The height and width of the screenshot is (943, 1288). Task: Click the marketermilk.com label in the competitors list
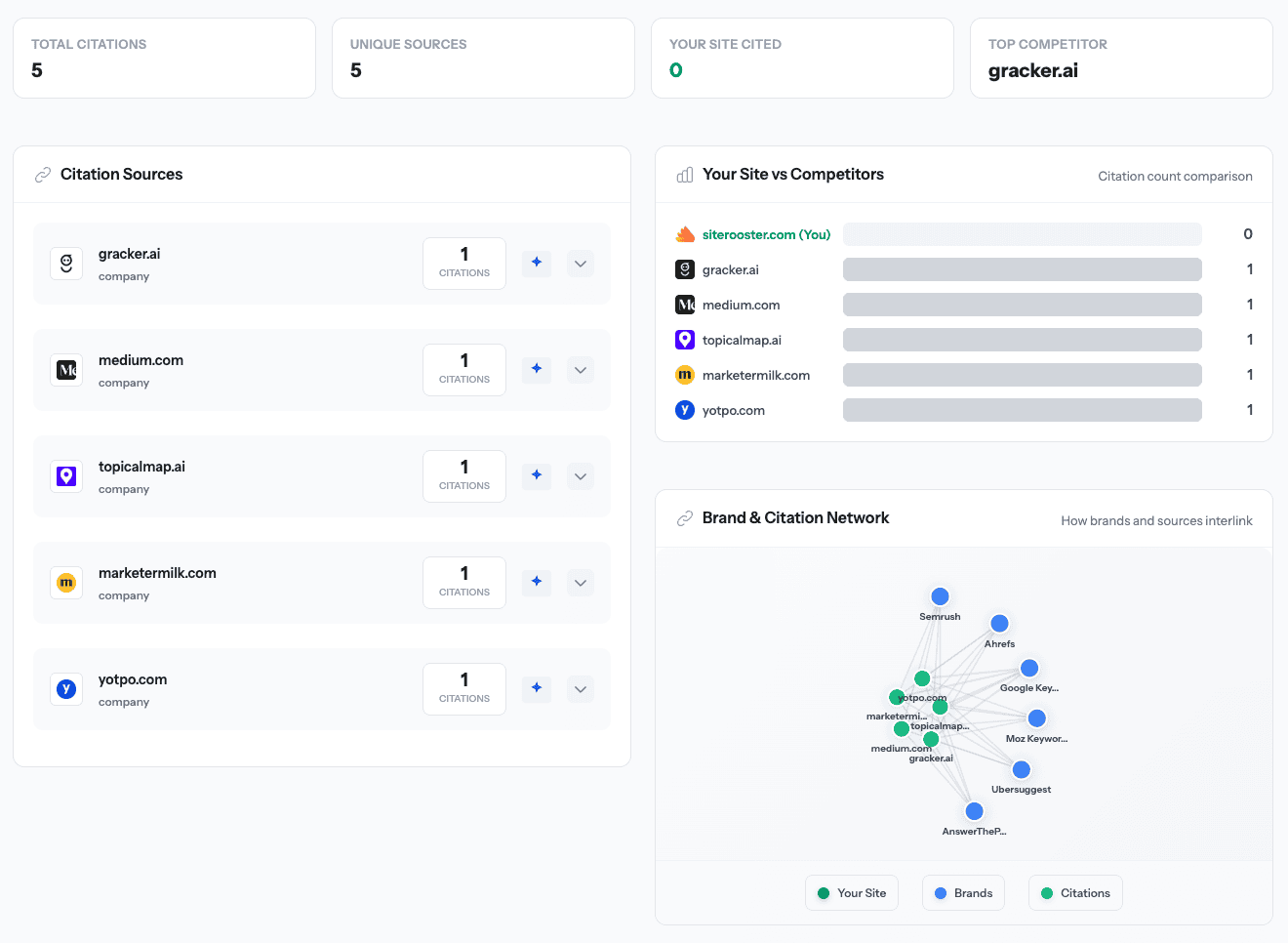(x=756, y=375)
